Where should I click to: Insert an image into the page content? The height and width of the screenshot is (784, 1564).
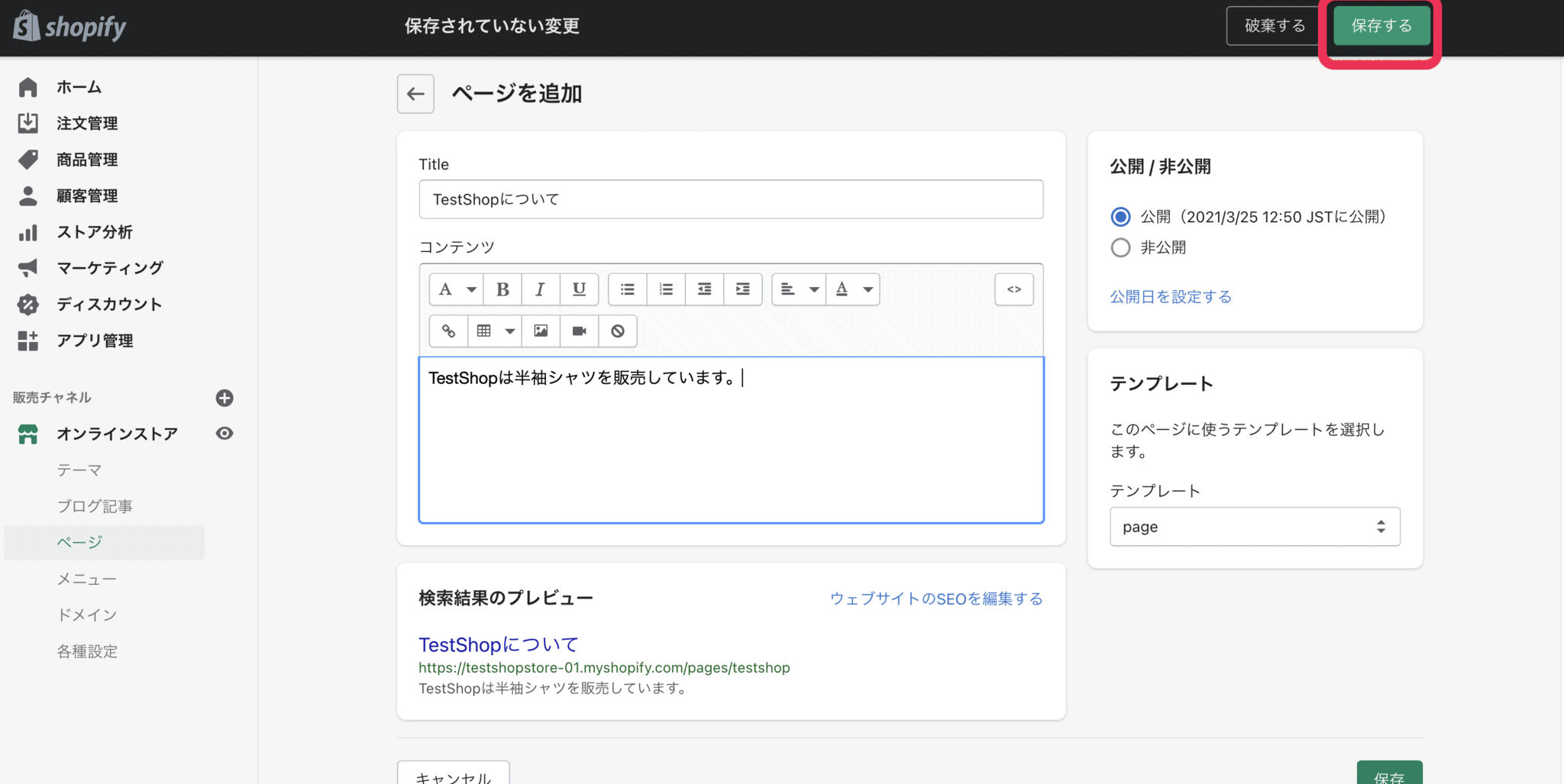pyautogui.click(x=541, y=331)
